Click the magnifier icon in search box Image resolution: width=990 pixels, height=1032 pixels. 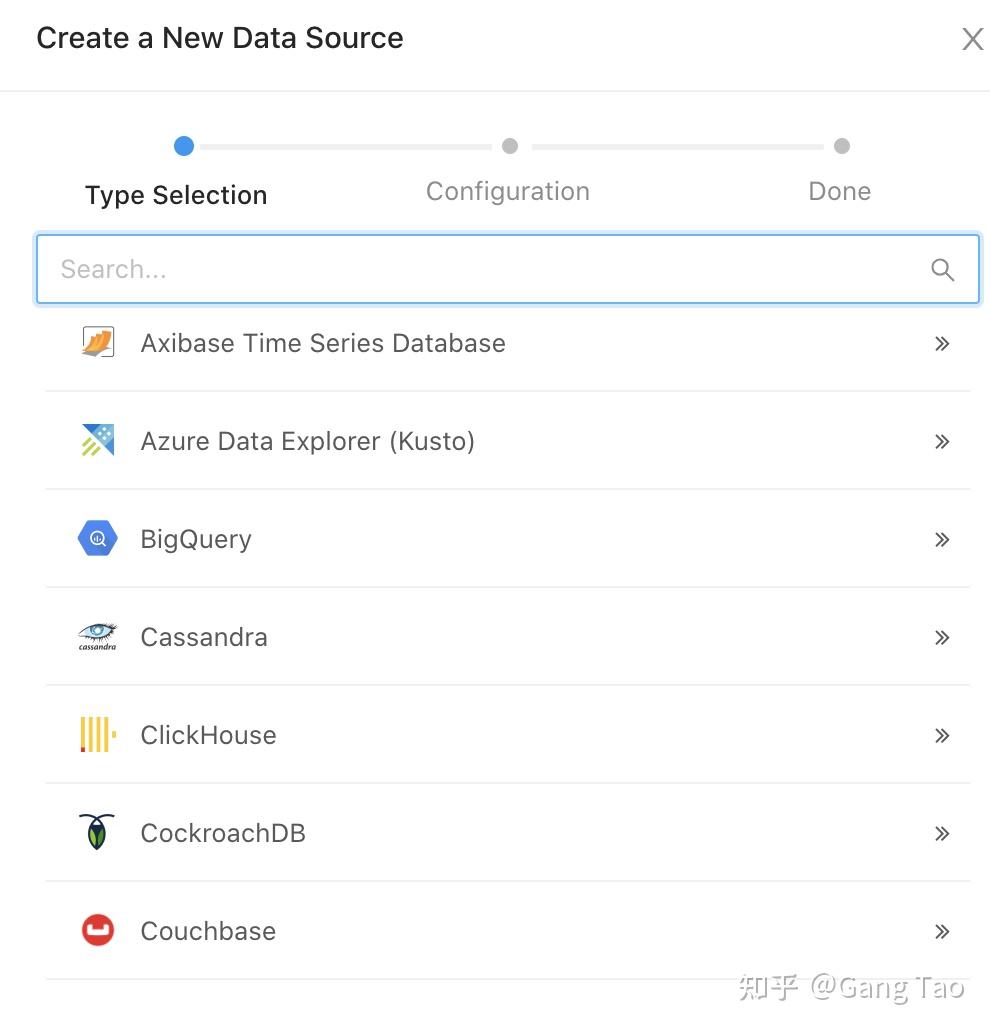(942, 269)
